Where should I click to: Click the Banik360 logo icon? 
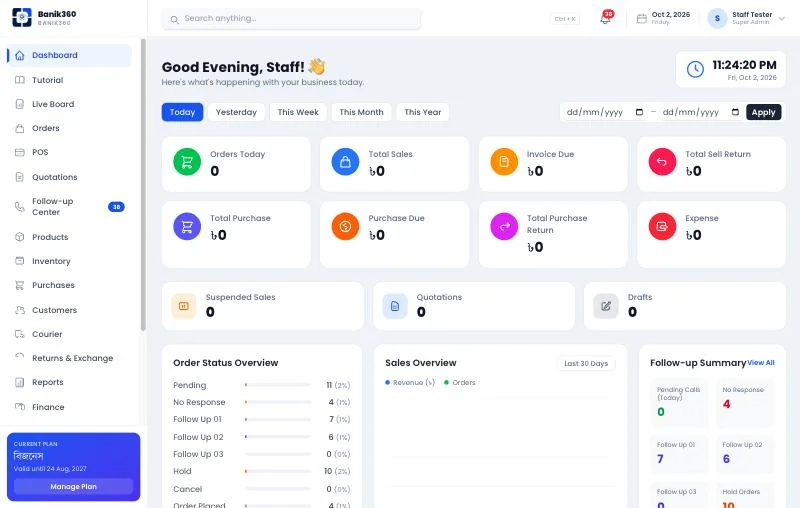pos(22,17)
